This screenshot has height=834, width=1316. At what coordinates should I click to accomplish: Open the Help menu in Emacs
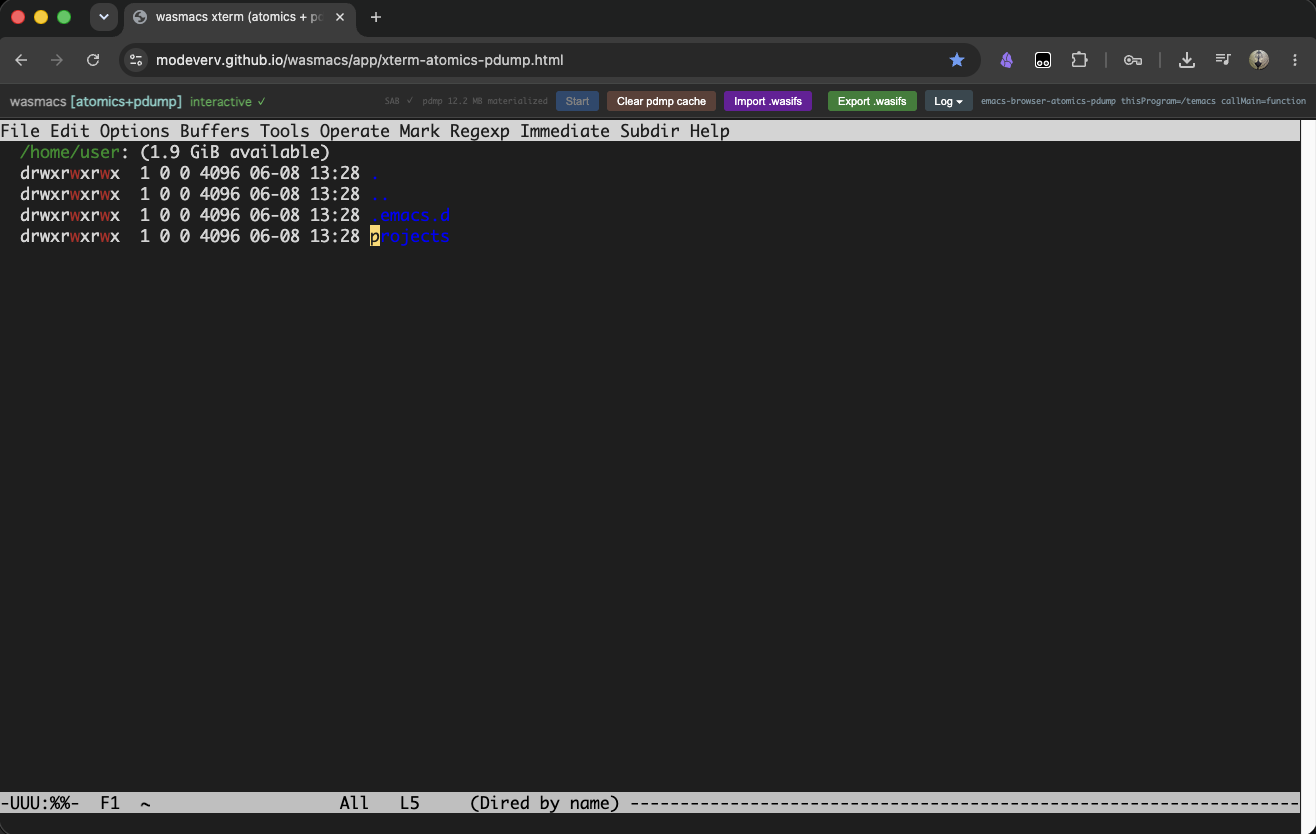pyautogui.click(x=710, y=131)
